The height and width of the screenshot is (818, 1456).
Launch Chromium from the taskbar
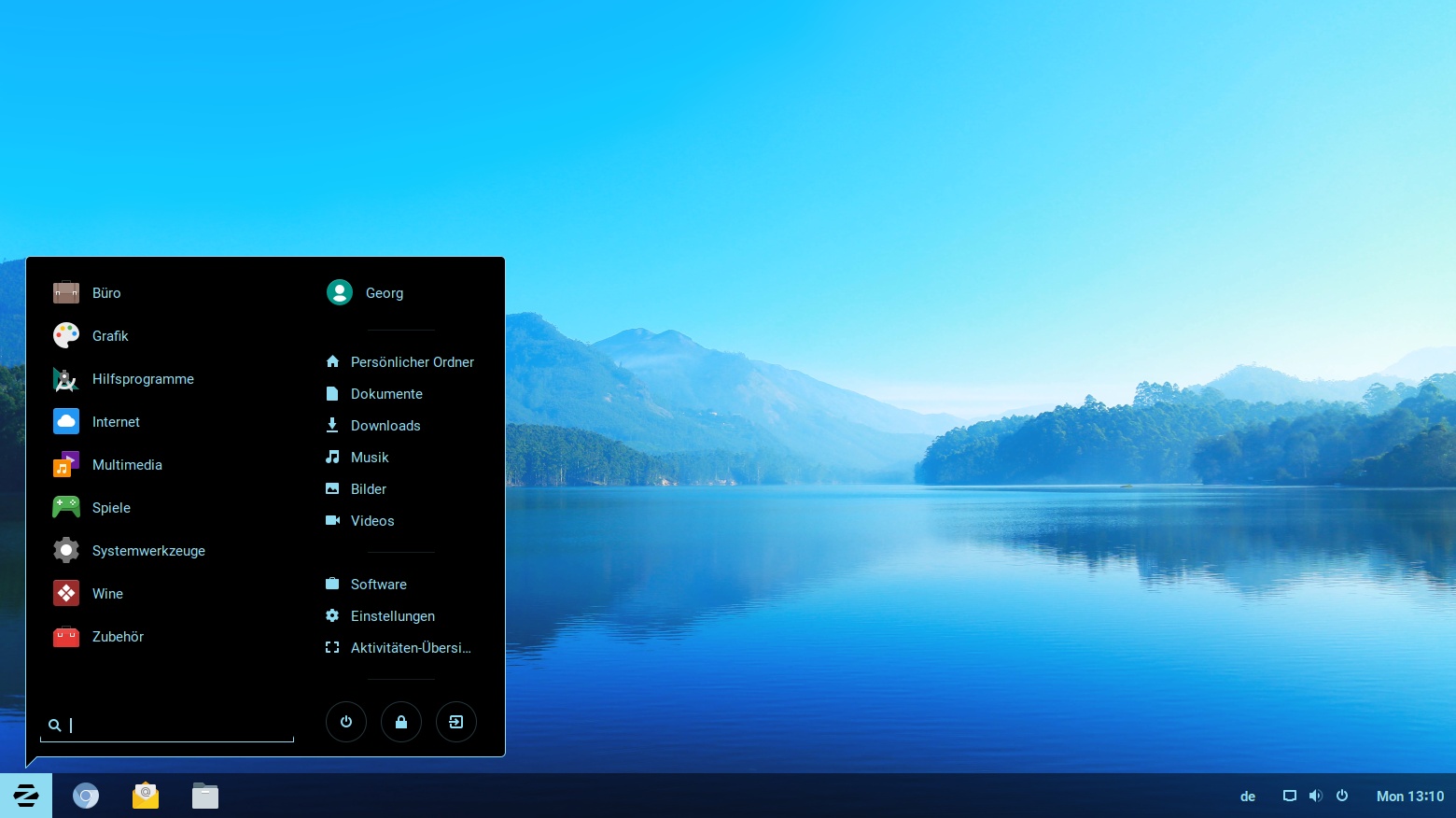pos(86,796)
